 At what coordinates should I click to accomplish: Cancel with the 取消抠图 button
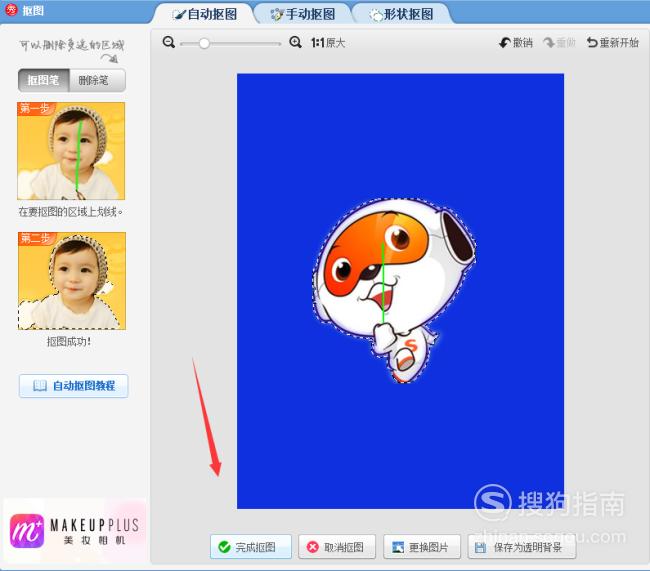point(337,547)
